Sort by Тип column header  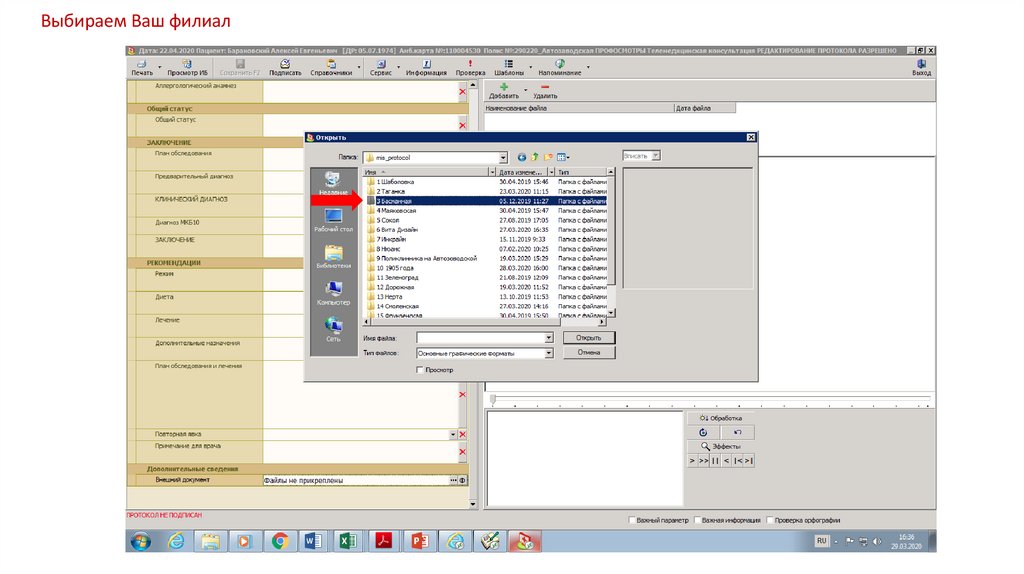pos(581,172)
